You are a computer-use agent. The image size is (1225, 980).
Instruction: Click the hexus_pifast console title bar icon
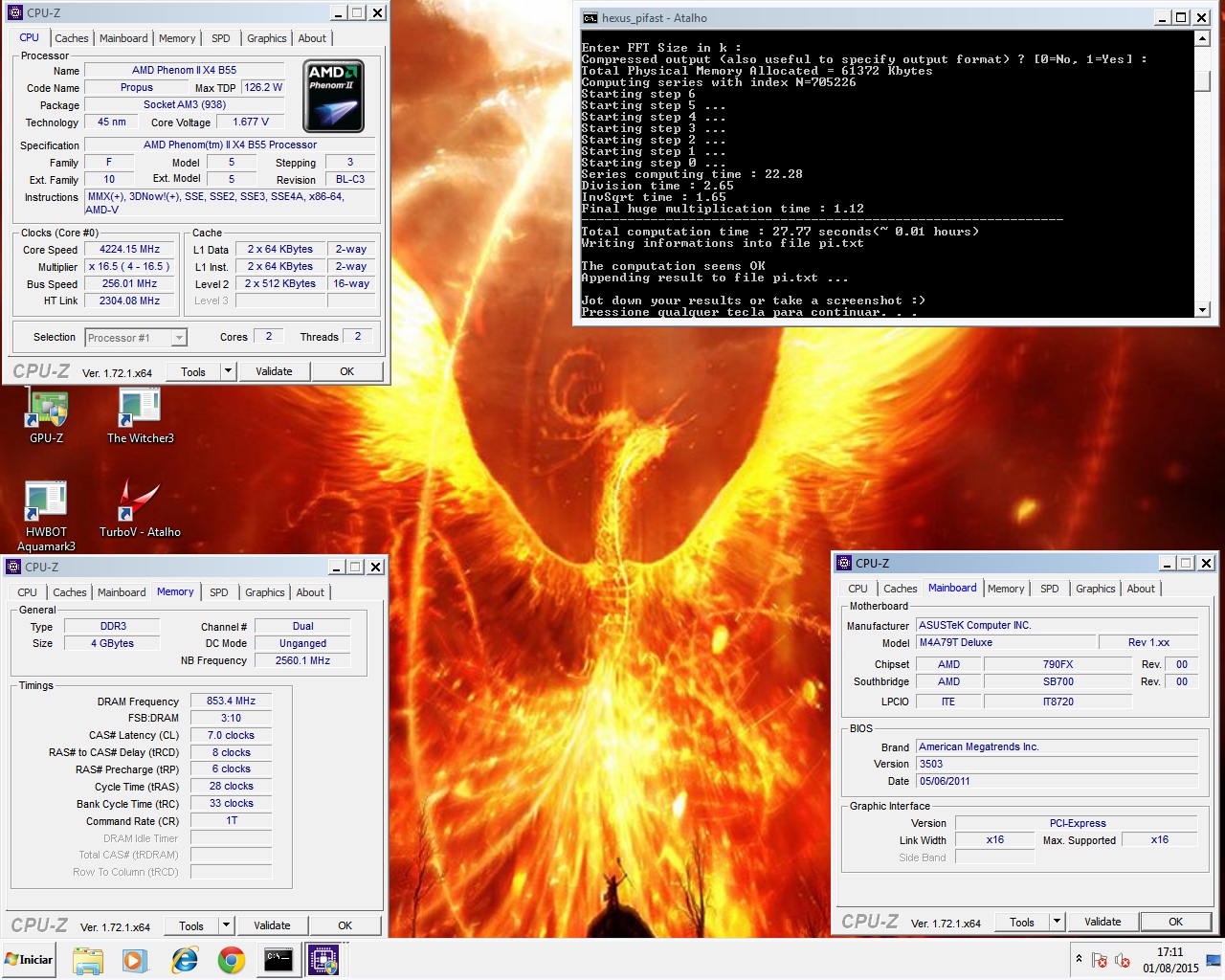coord(590,18)
